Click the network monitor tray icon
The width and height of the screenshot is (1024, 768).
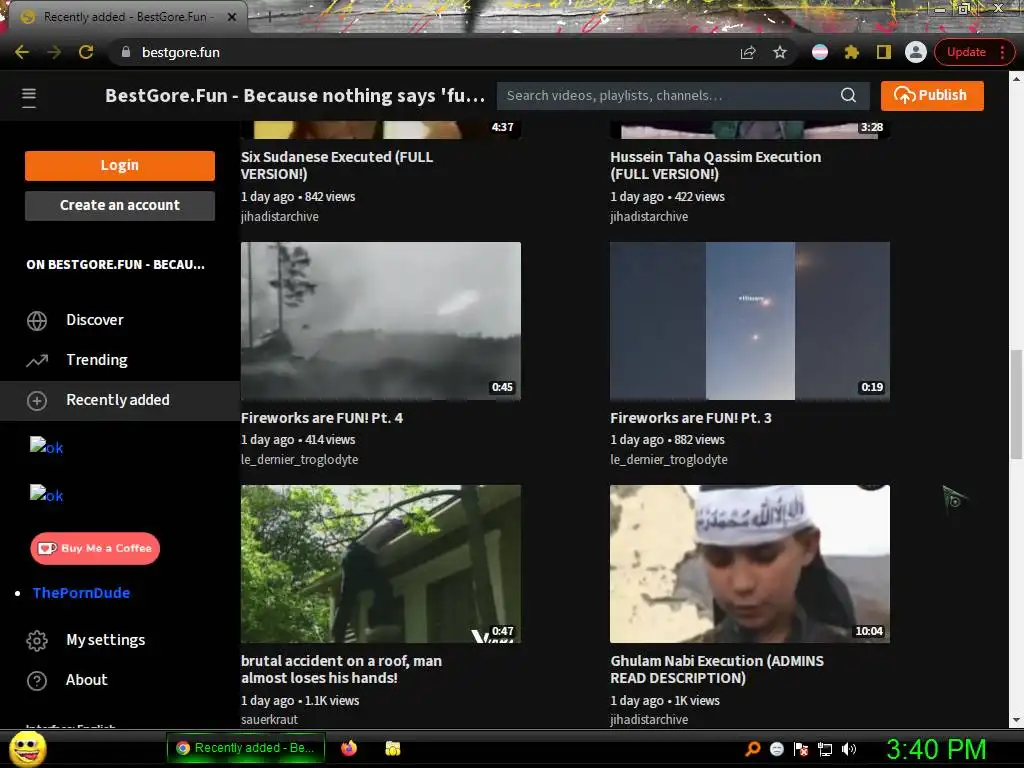825,749
